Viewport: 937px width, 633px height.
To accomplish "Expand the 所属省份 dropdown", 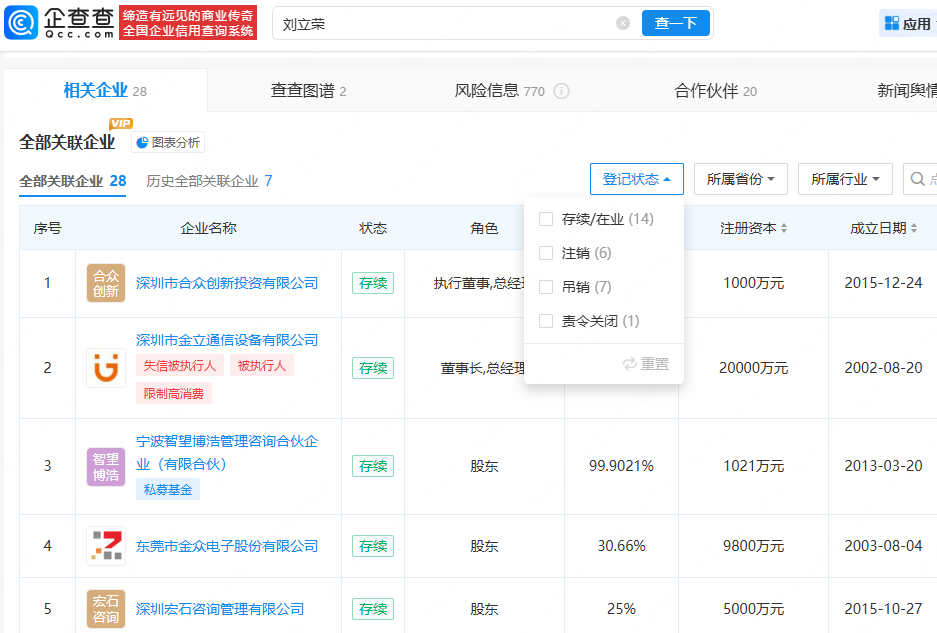I will (741, 179).
